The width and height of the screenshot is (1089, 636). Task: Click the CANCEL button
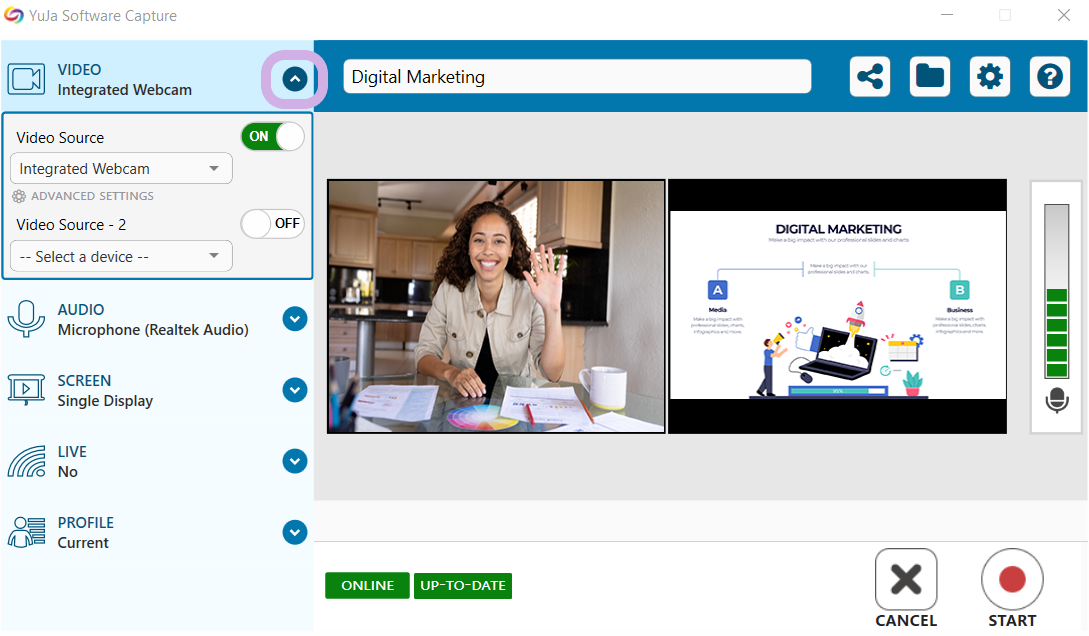click(x=906, y=580)
